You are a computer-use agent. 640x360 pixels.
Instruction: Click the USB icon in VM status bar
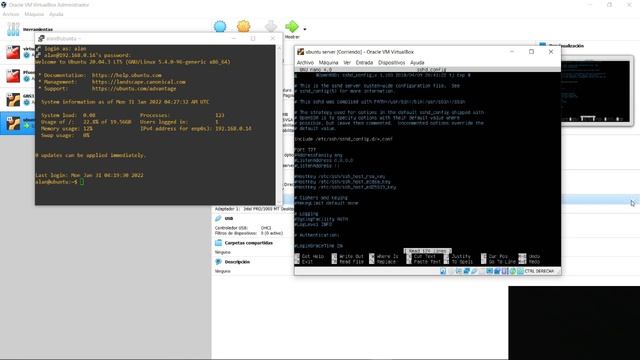click(474, 271)
